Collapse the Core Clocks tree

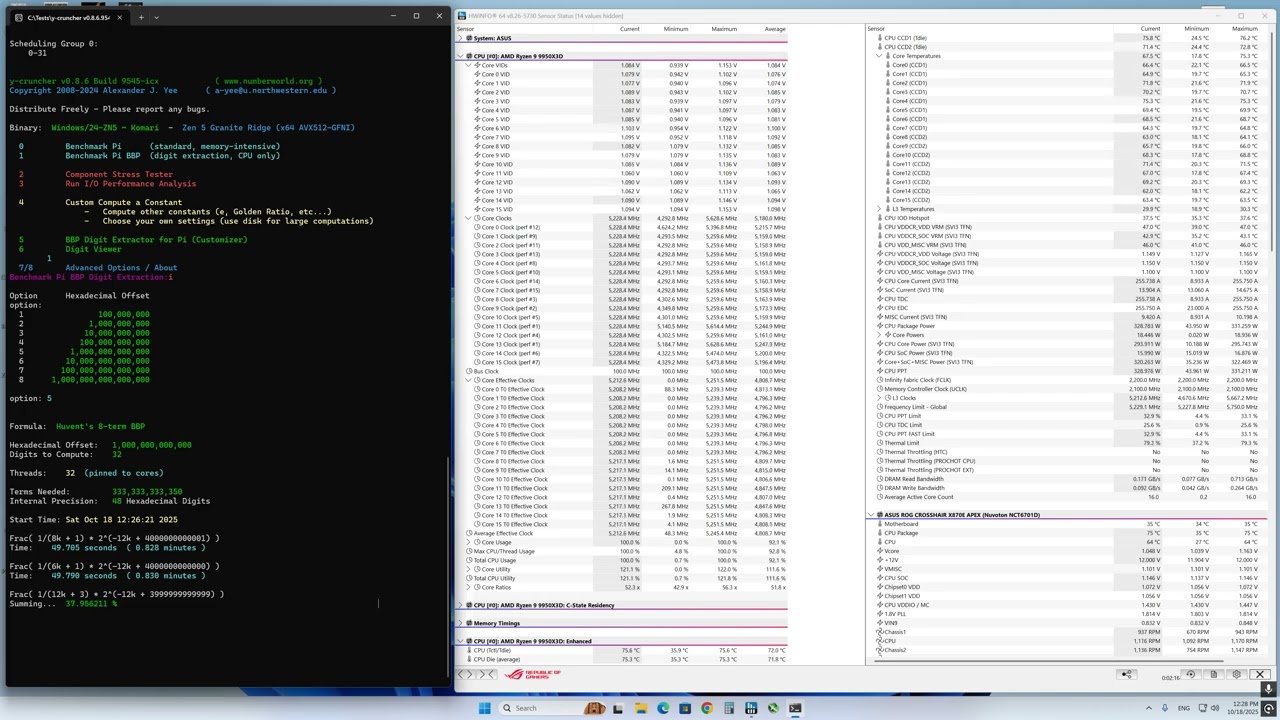pos(468,218)
